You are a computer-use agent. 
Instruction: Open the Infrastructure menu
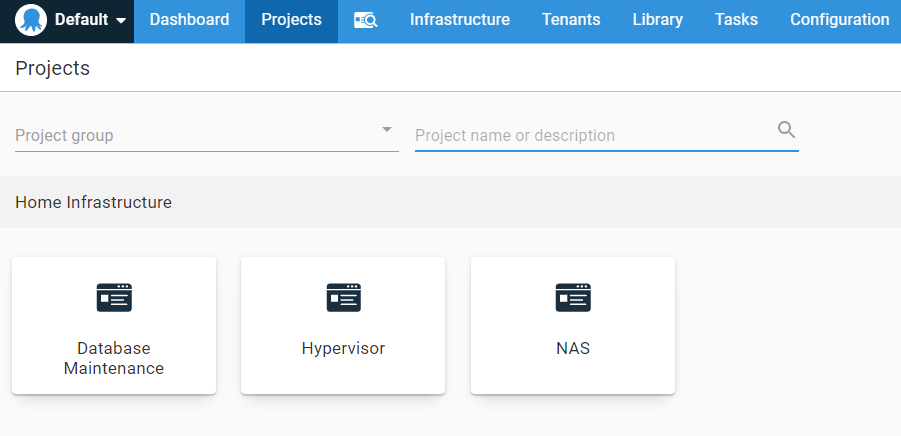(459, 20)
